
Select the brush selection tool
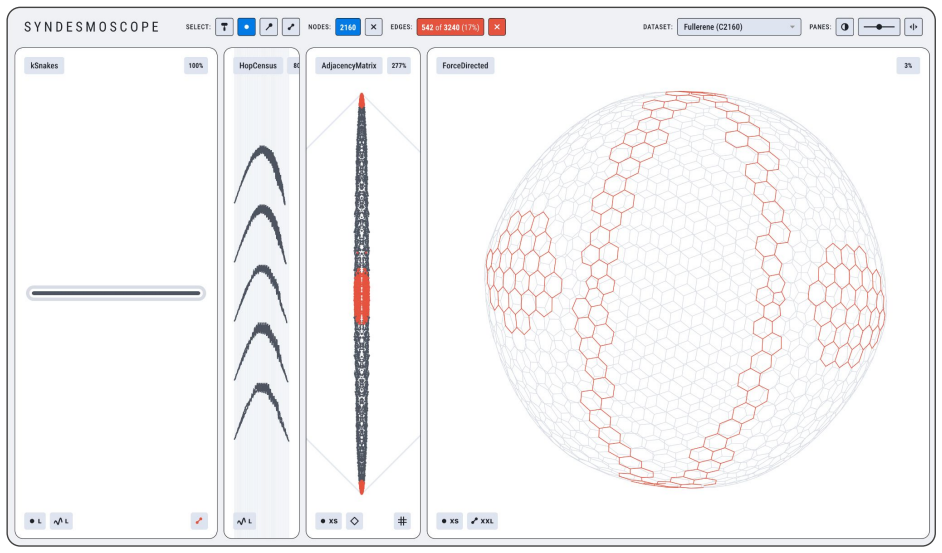(x=224, y=27)
